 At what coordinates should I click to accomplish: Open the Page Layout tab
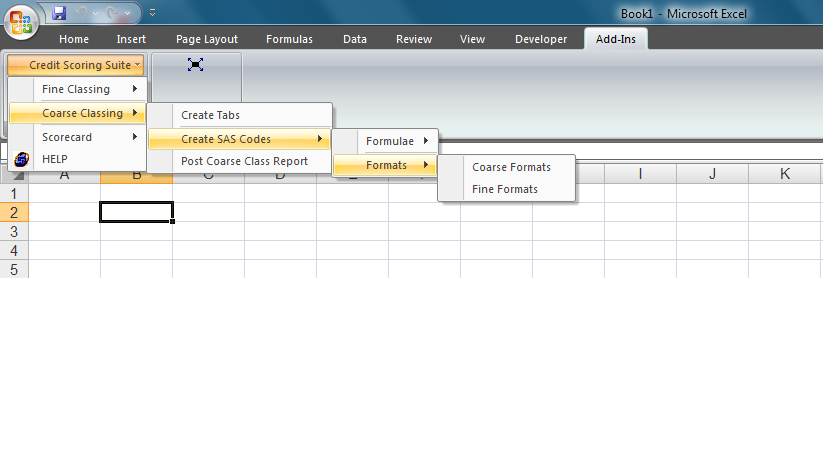(x=207, y=39)
